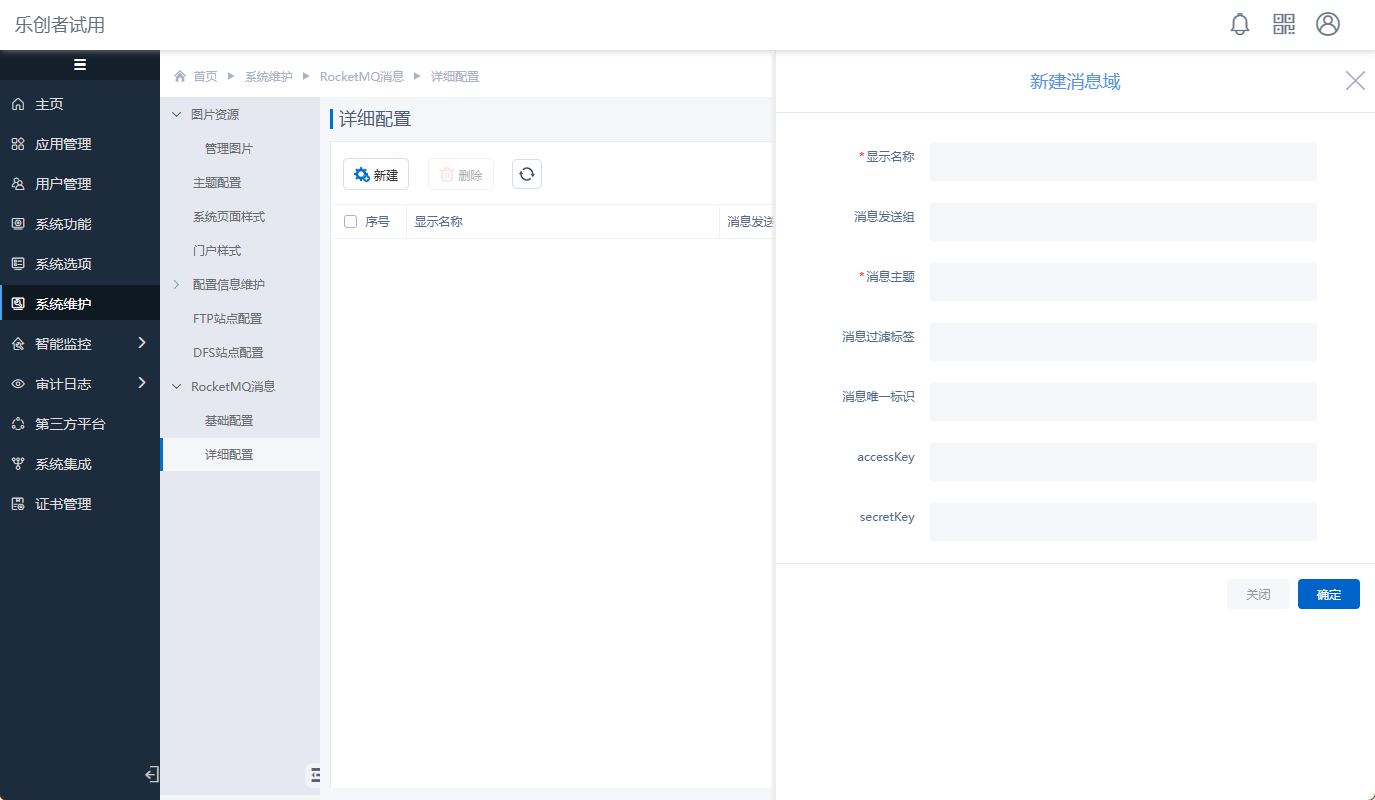Toggle the hamburger menu icon
The width and height of the screenshot is (1375, 800).
(80, 65)
